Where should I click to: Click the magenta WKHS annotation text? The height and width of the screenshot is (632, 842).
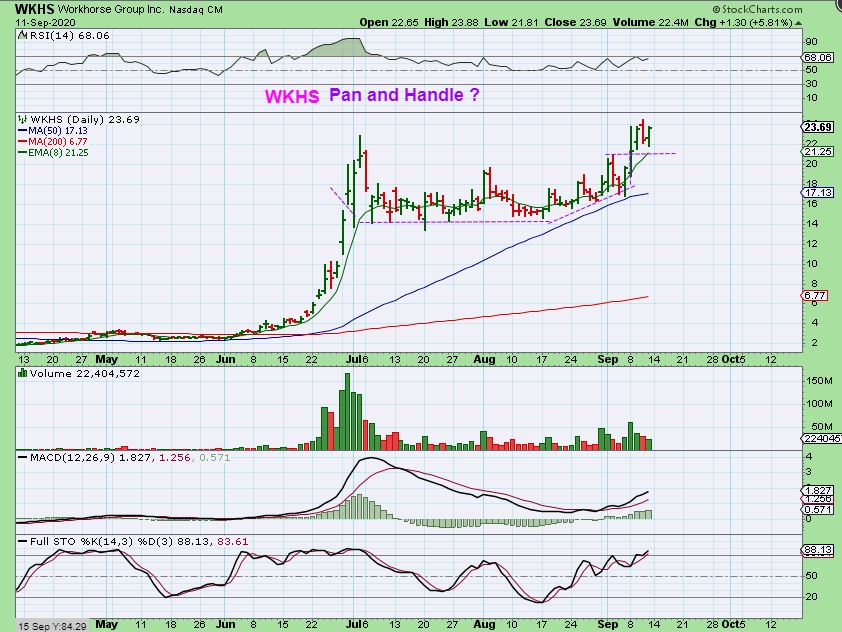(x=292, y=96)
